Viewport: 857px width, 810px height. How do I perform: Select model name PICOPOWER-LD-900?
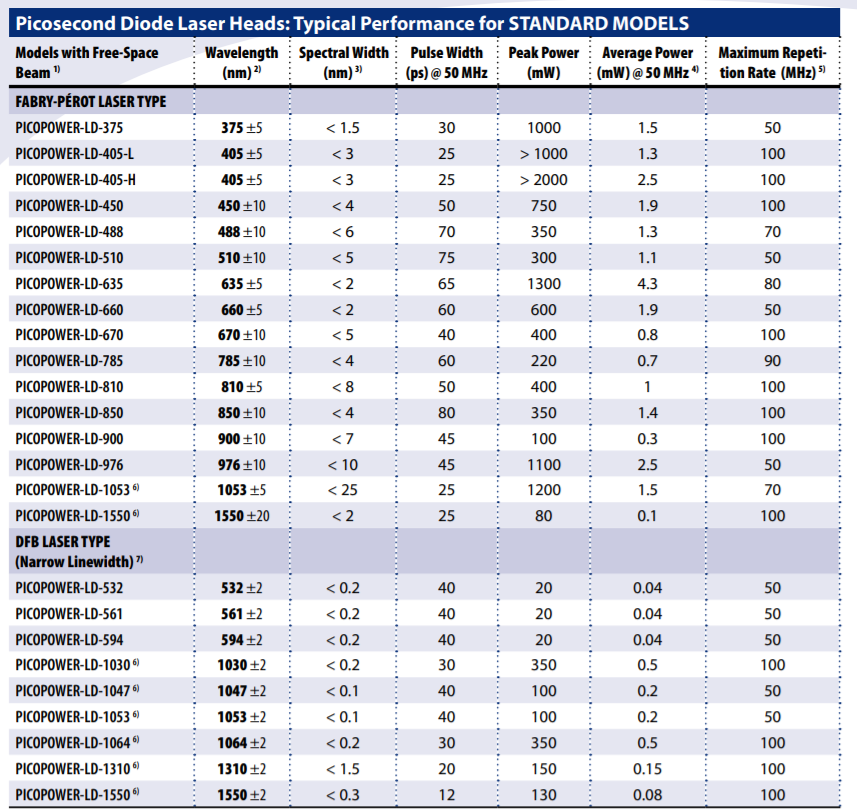pos(69,439)
